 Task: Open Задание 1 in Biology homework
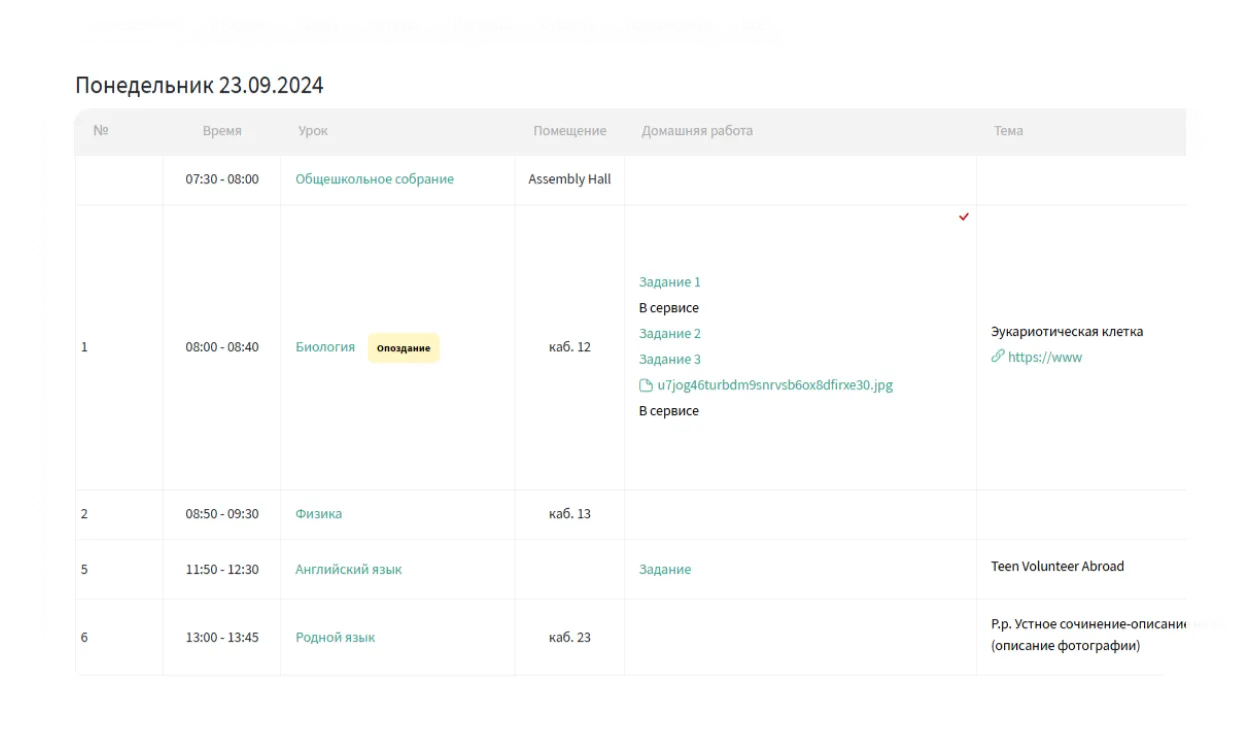click(x=670, y=282)
